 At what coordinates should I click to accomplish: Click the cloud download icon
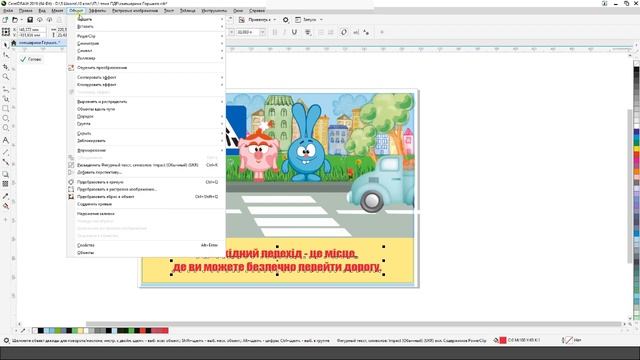click(49, 20)
